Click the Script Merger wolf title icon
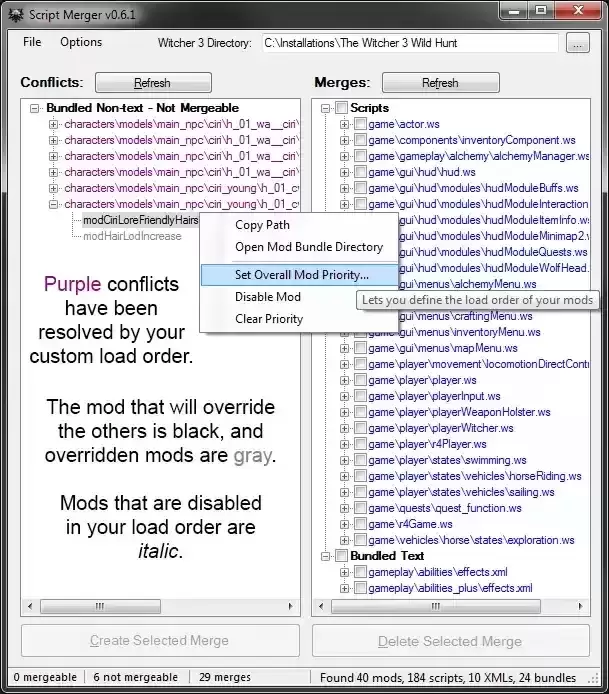 click(15, 12)
